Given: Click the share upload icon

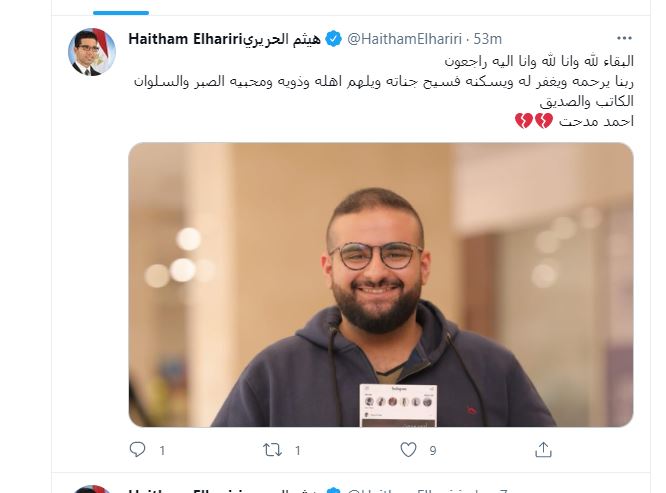Looking at the screenshot, I should [x=543, y=449].
